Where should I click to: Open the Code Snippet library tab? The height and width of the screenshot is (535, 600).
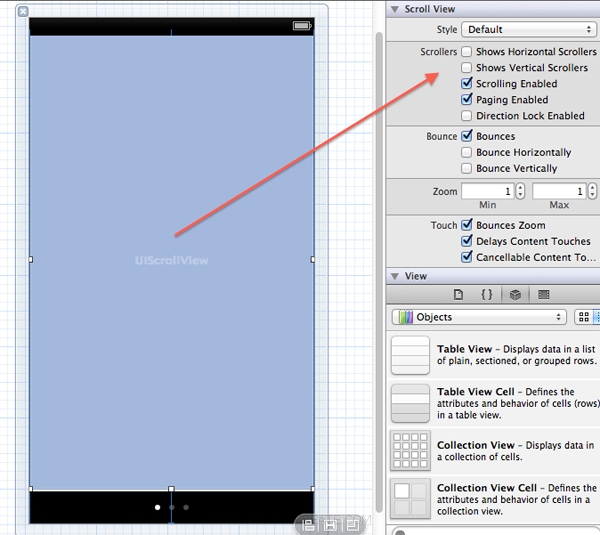click(x=487, y=294)
